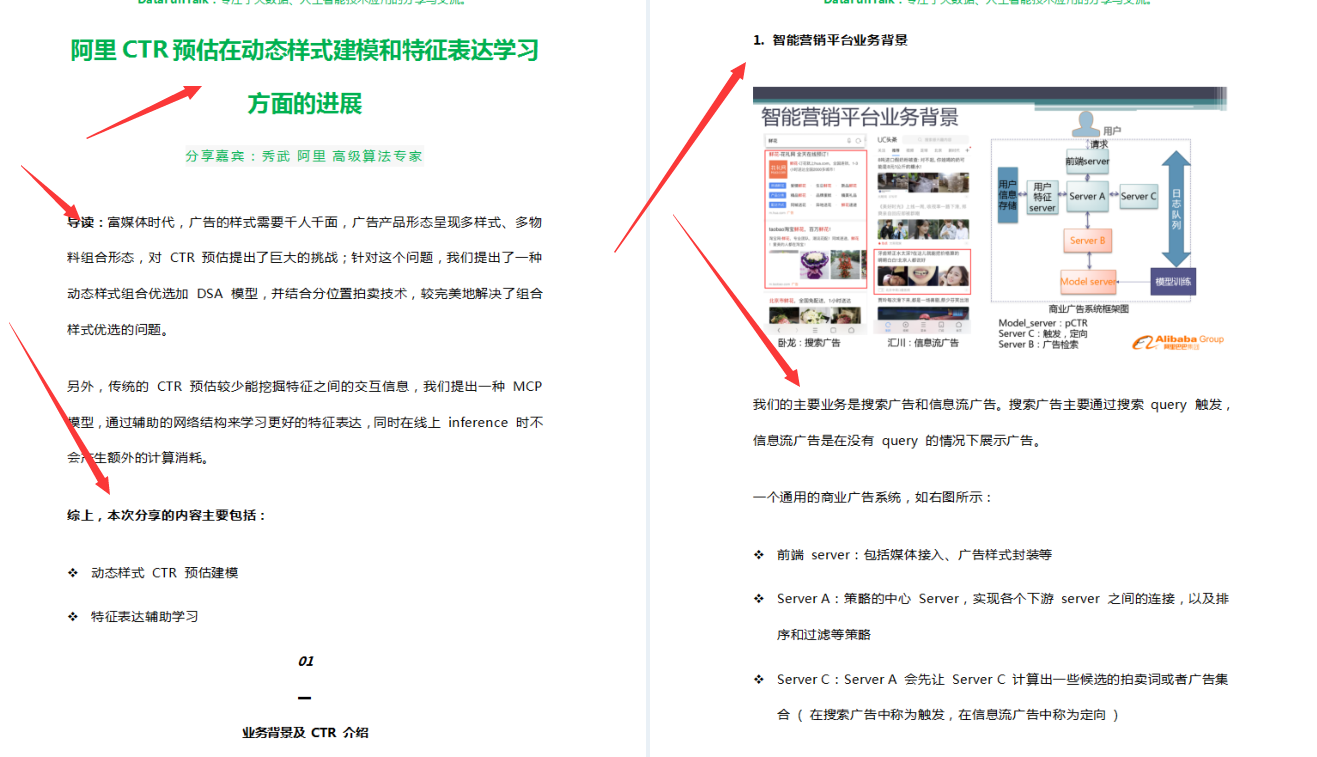Click the section heading 业务背景及 CTR 介绍

coord(305,732)
